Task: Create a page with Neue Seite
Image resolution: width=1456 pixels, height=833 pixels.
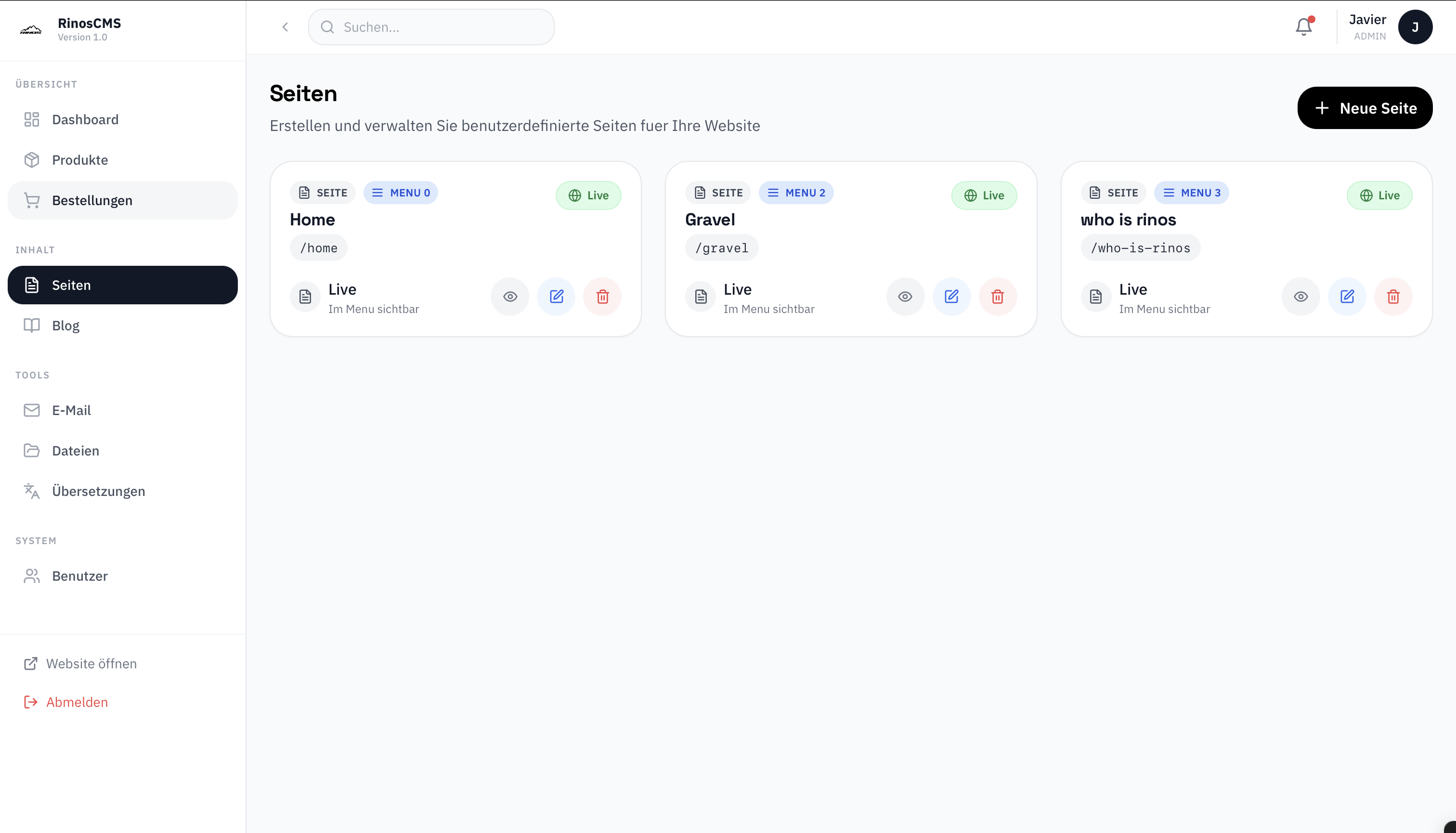Action: (1365, 108)
